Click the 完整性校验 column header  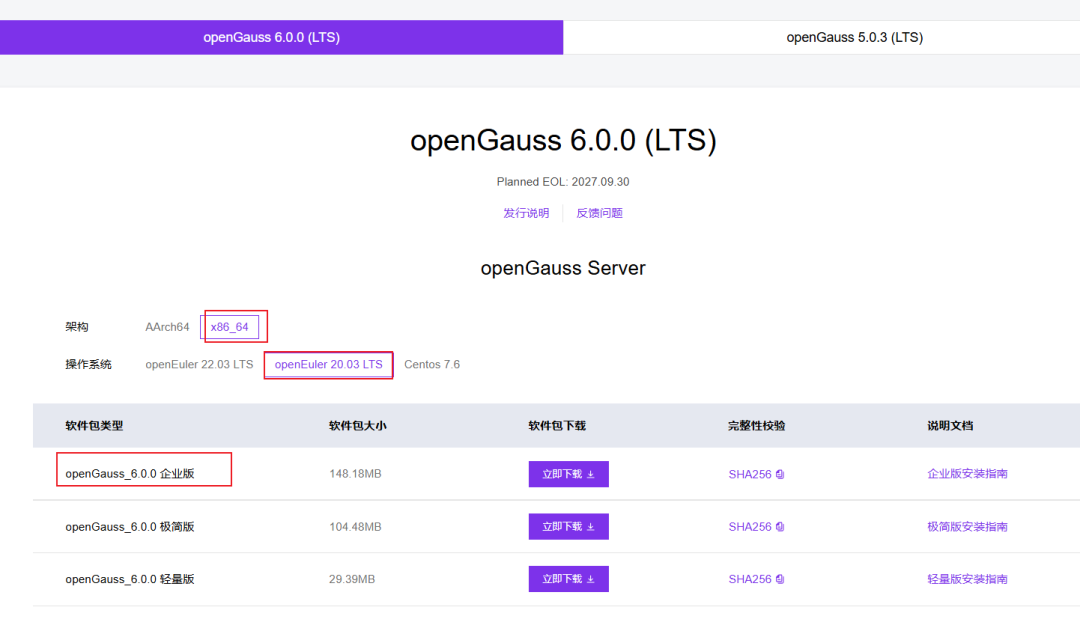click(756, 426)
